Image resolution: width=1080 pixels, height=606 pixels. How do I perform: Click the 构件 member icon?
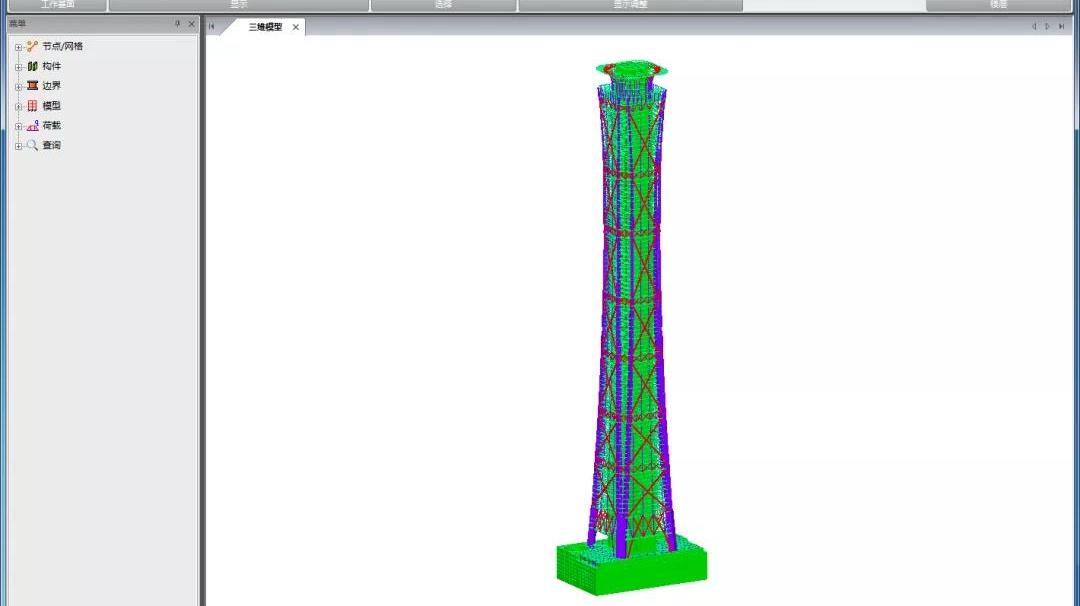click(x=32, y=66)
